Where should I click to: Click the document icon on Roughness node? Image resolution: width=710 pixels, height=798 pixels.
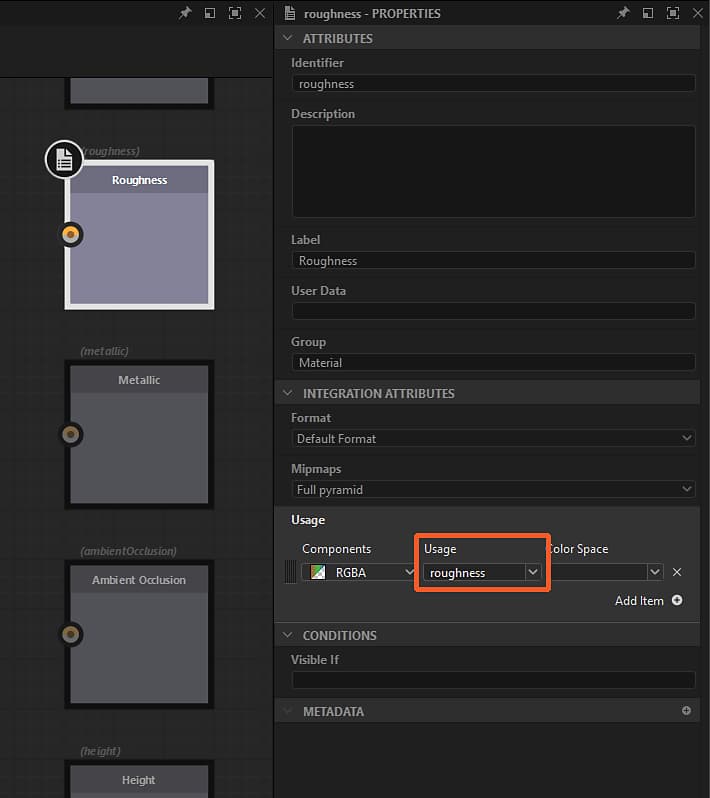64,159
